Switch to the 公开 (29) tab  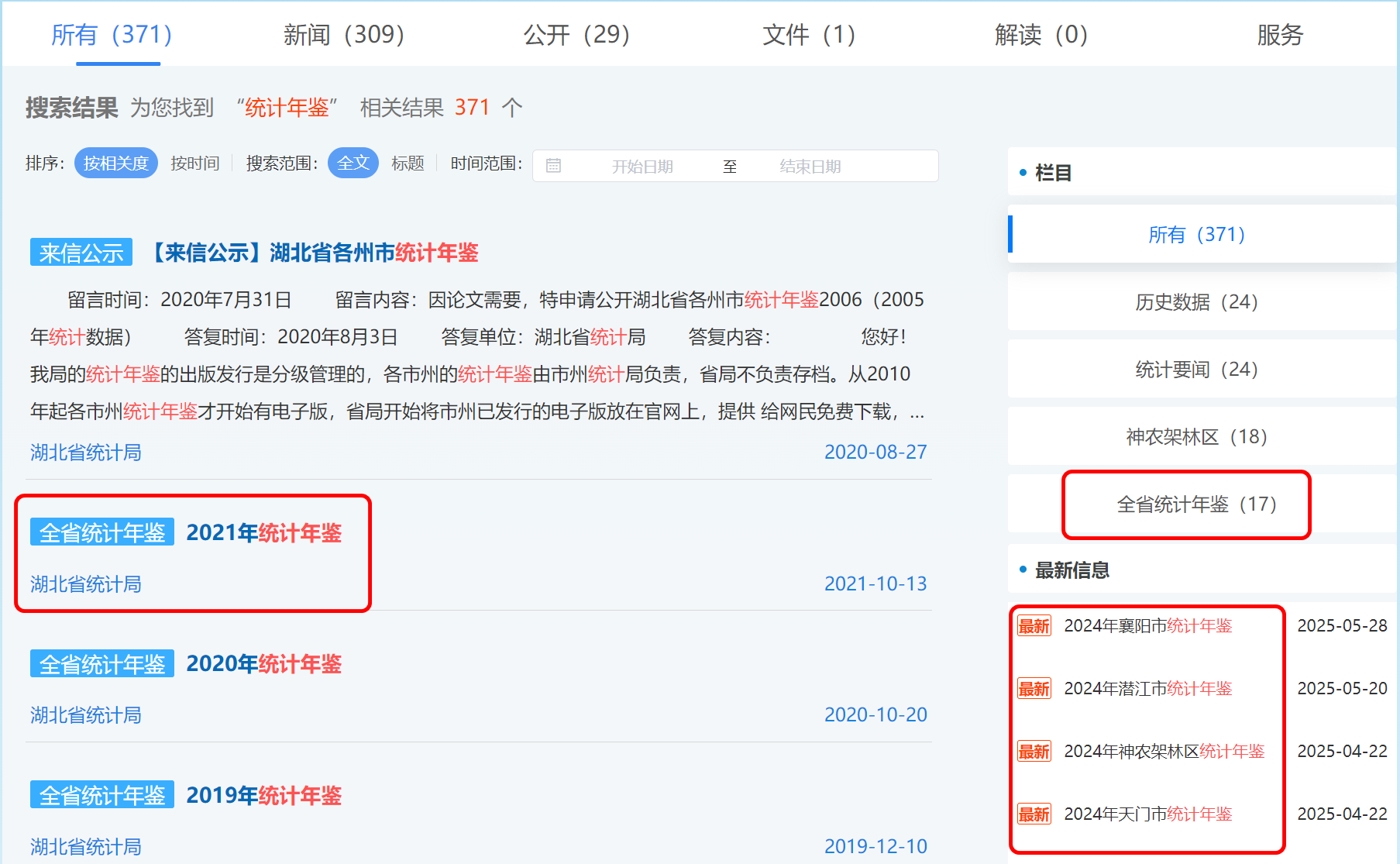[x=576, y=35]
